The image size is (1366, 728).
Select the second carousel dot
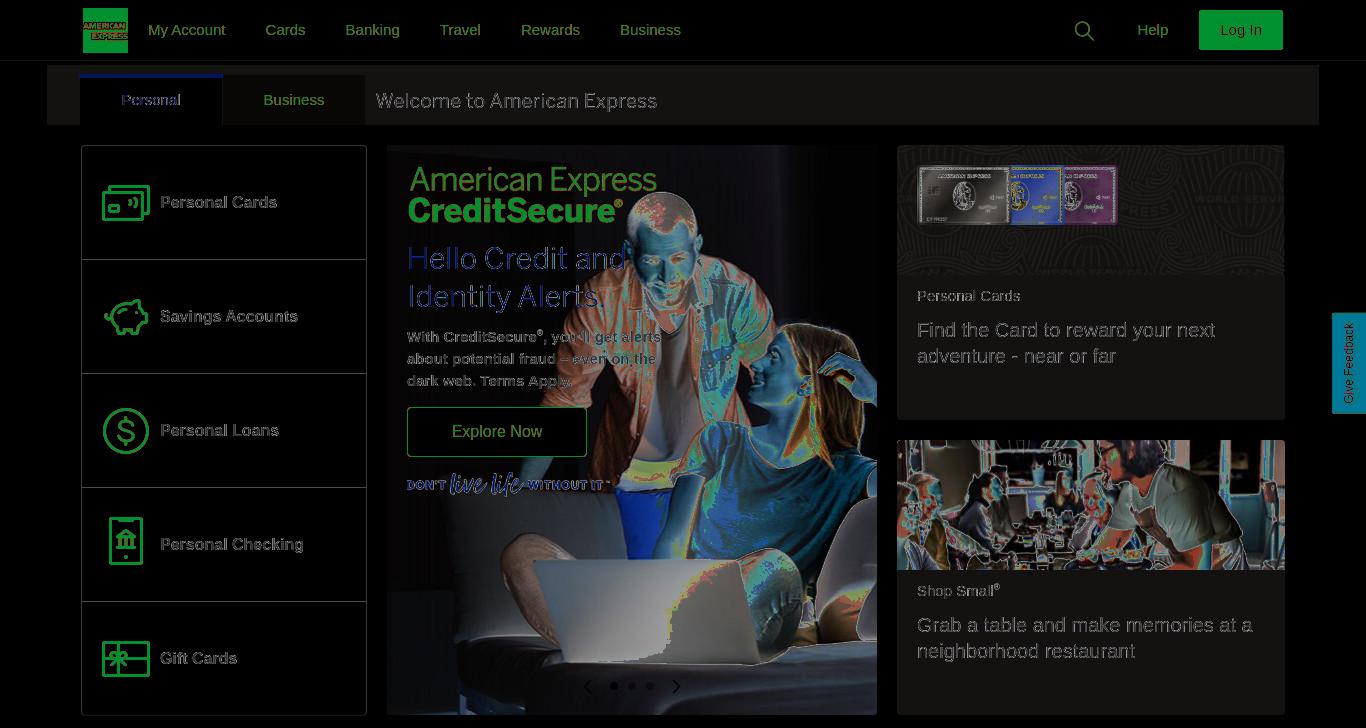pos(632,686)
